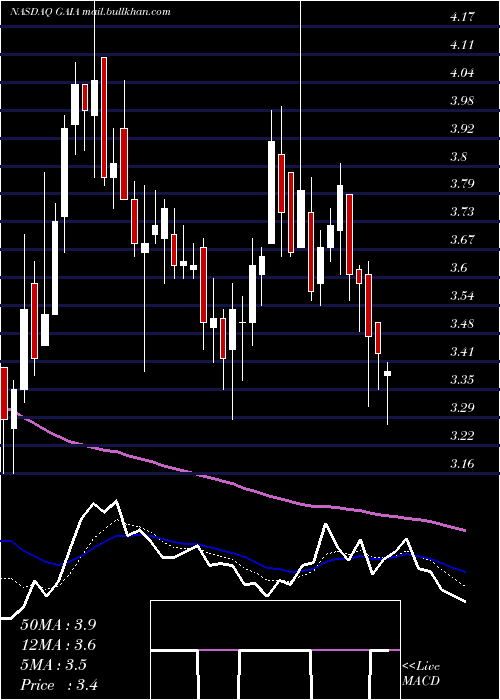
Task: Click the 3.67 price axis label
Action: click(463, 240)
